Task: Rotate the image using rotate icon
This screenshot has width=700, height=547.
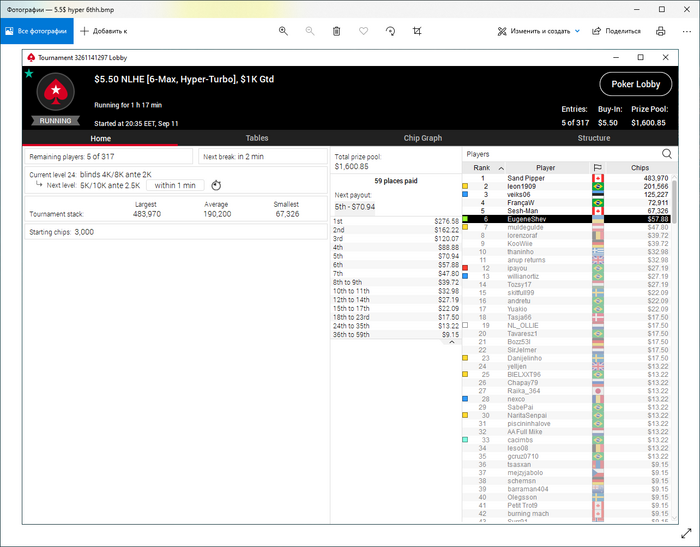Action: pos(390,31)
